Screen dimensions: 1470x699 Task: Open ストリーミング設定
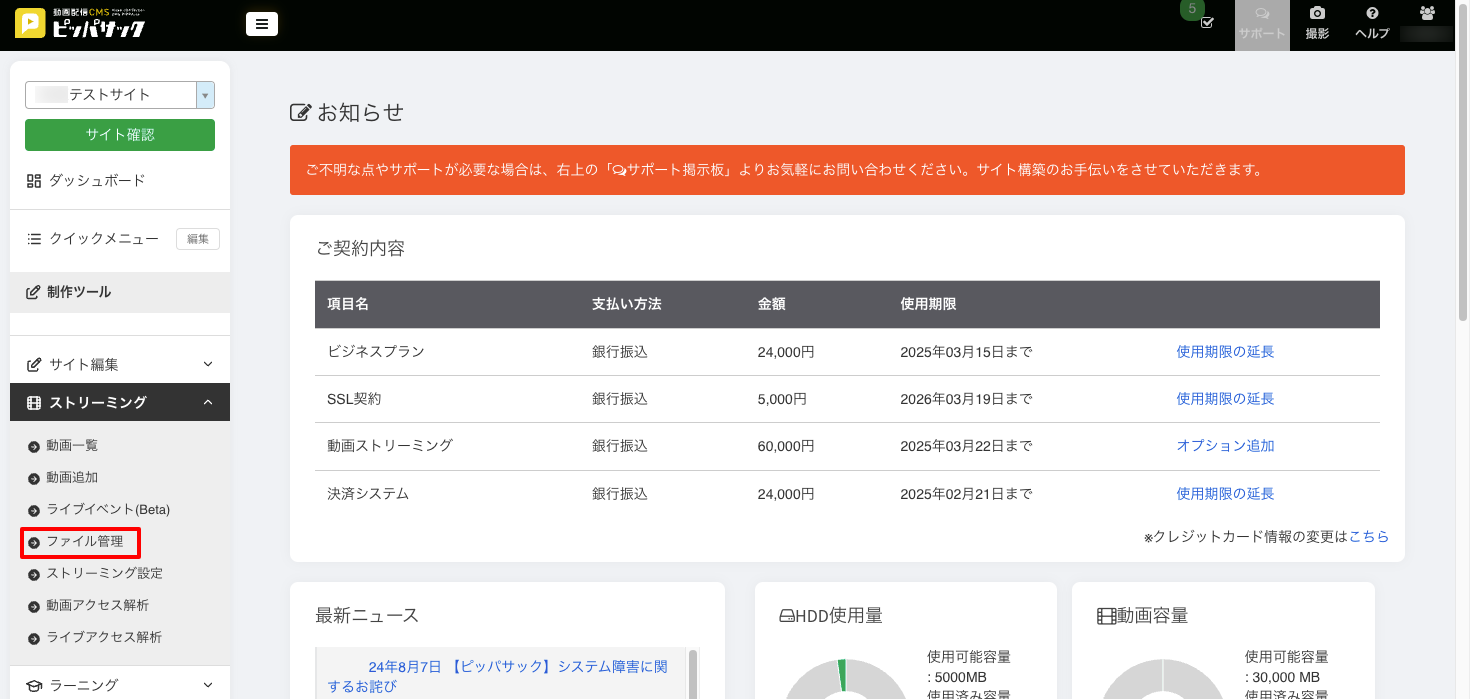pos(104,573)
